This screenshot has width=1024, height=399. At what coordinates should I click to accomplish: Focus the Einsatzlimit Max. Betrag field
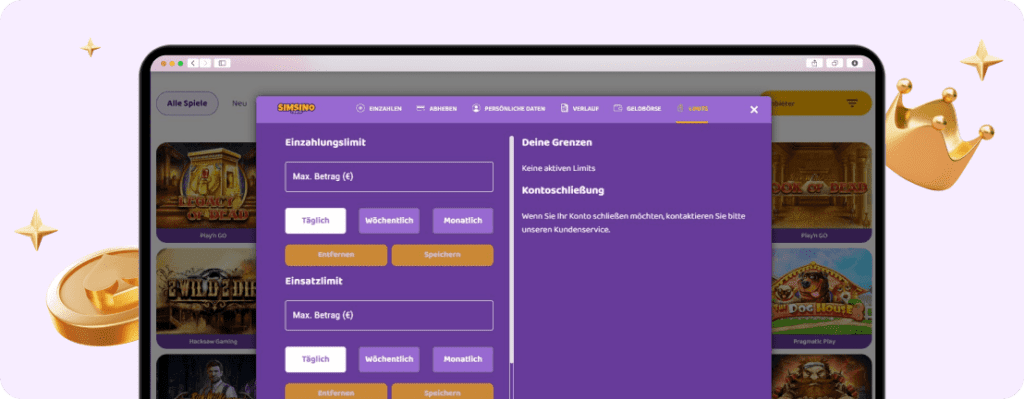(x=389, y=315)
